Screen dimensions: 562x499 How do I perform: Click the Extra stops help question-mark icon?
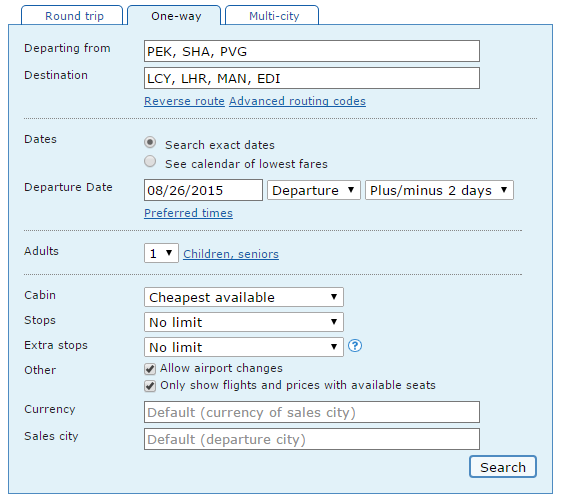[x=355, y=346]
